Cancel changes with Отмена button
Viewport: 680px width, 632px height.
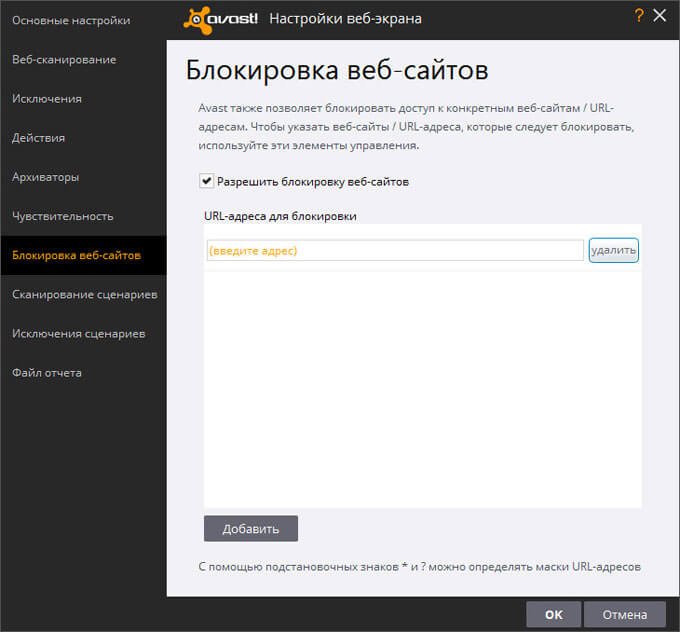pyautogui.click(x=624, y=614)
